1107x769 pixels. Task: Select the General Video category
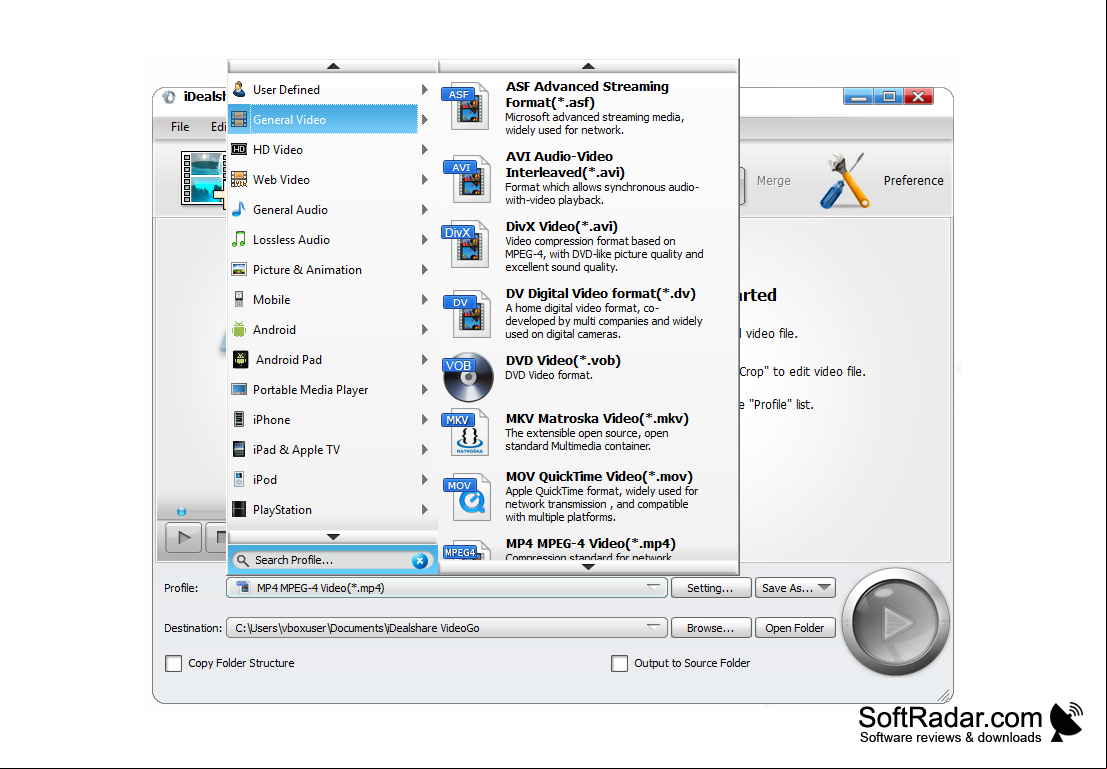pyautogui.click(x=323, y=119)
